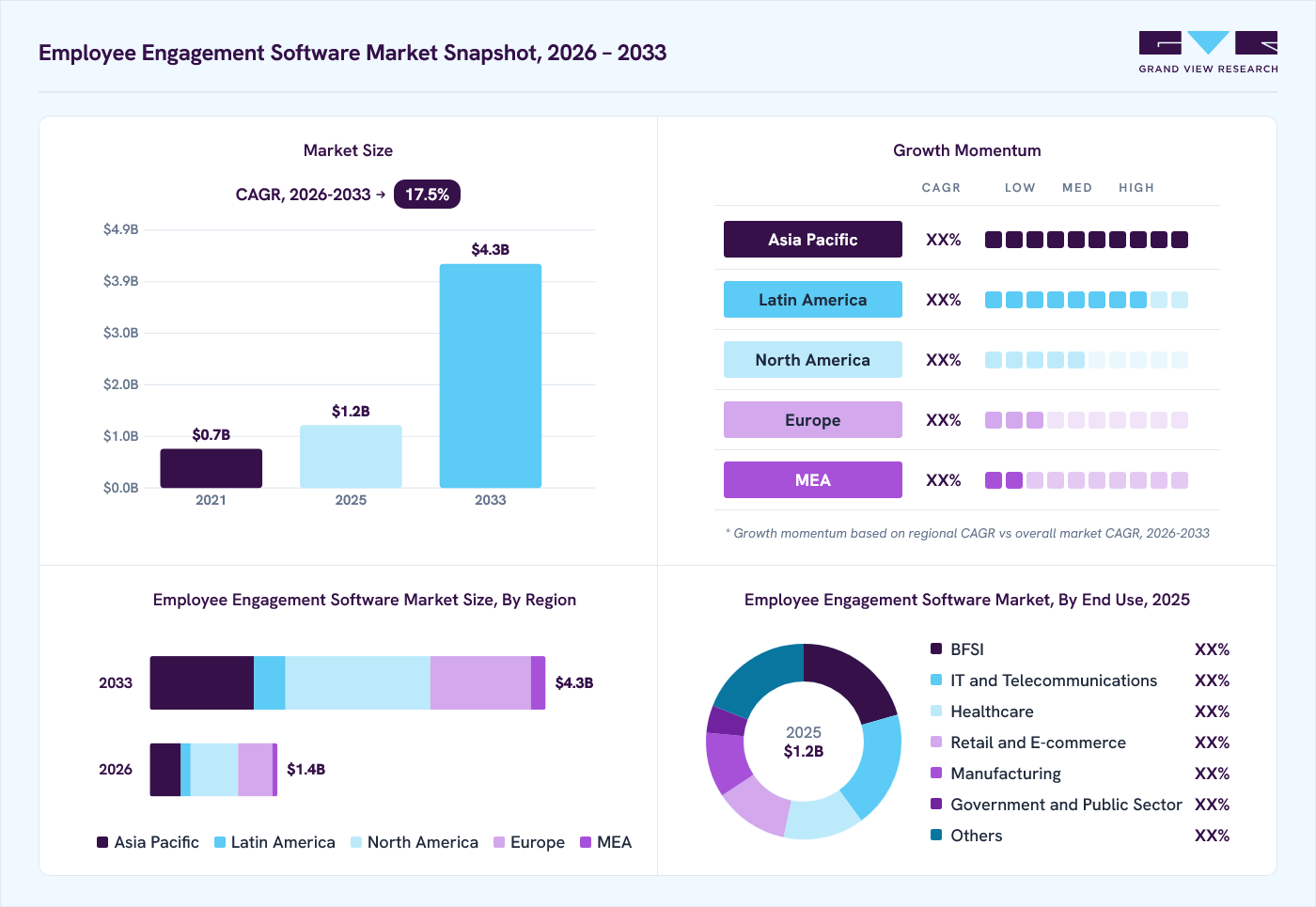Click the Europe segment of 2033 bar
The width and height of the screenshot is (1316, 907).
tap(480, 682)
